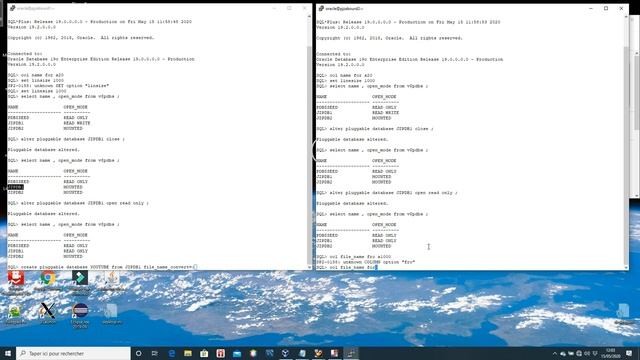The image size is (640, 360).
Task: Open the VirtualBox cube icon on taskbar
Action: 286,353
